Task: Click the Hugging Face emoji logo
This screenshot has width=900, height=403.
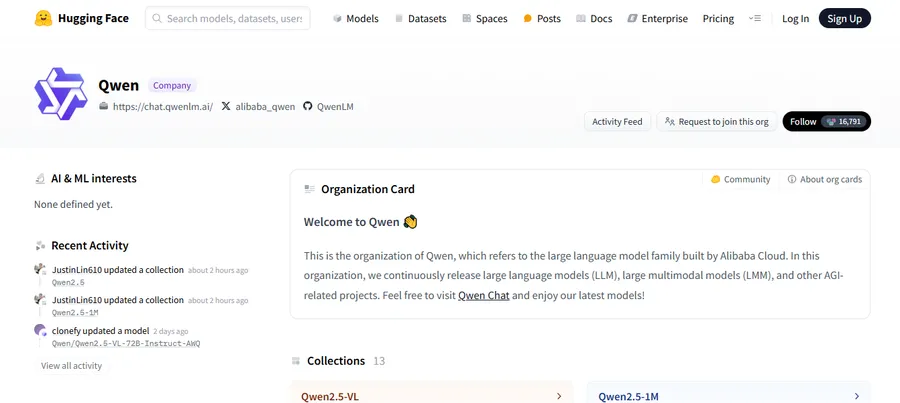Action: tap(43, 18)
